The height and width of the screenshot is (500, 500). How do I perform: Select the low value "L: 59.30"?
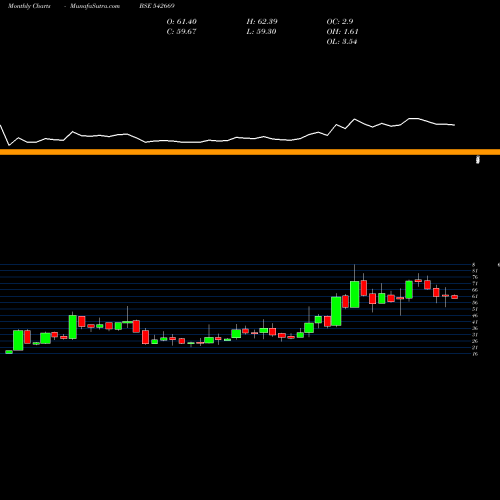pos(261,32)
